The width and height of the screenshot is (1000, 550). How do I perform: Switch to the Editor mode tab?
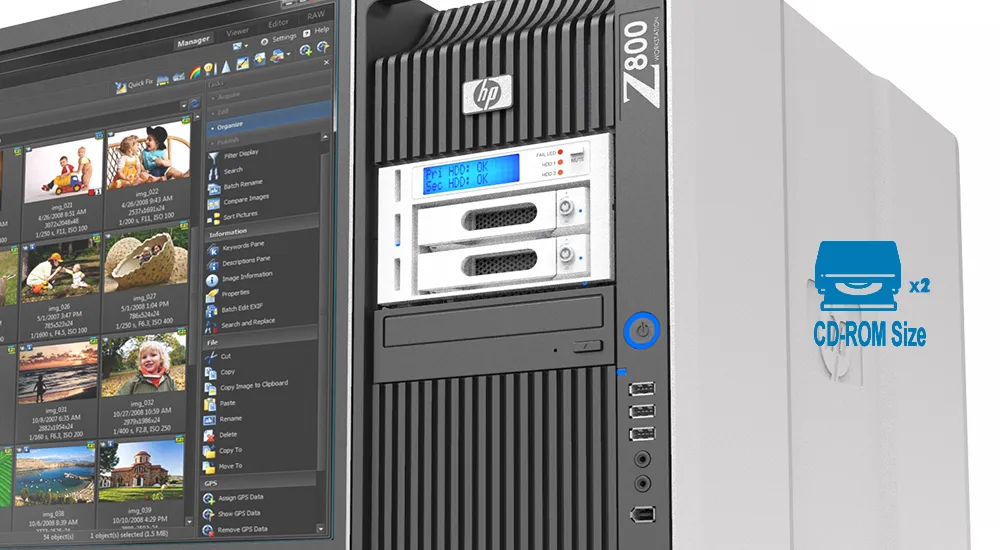click(x=278, y=24)
